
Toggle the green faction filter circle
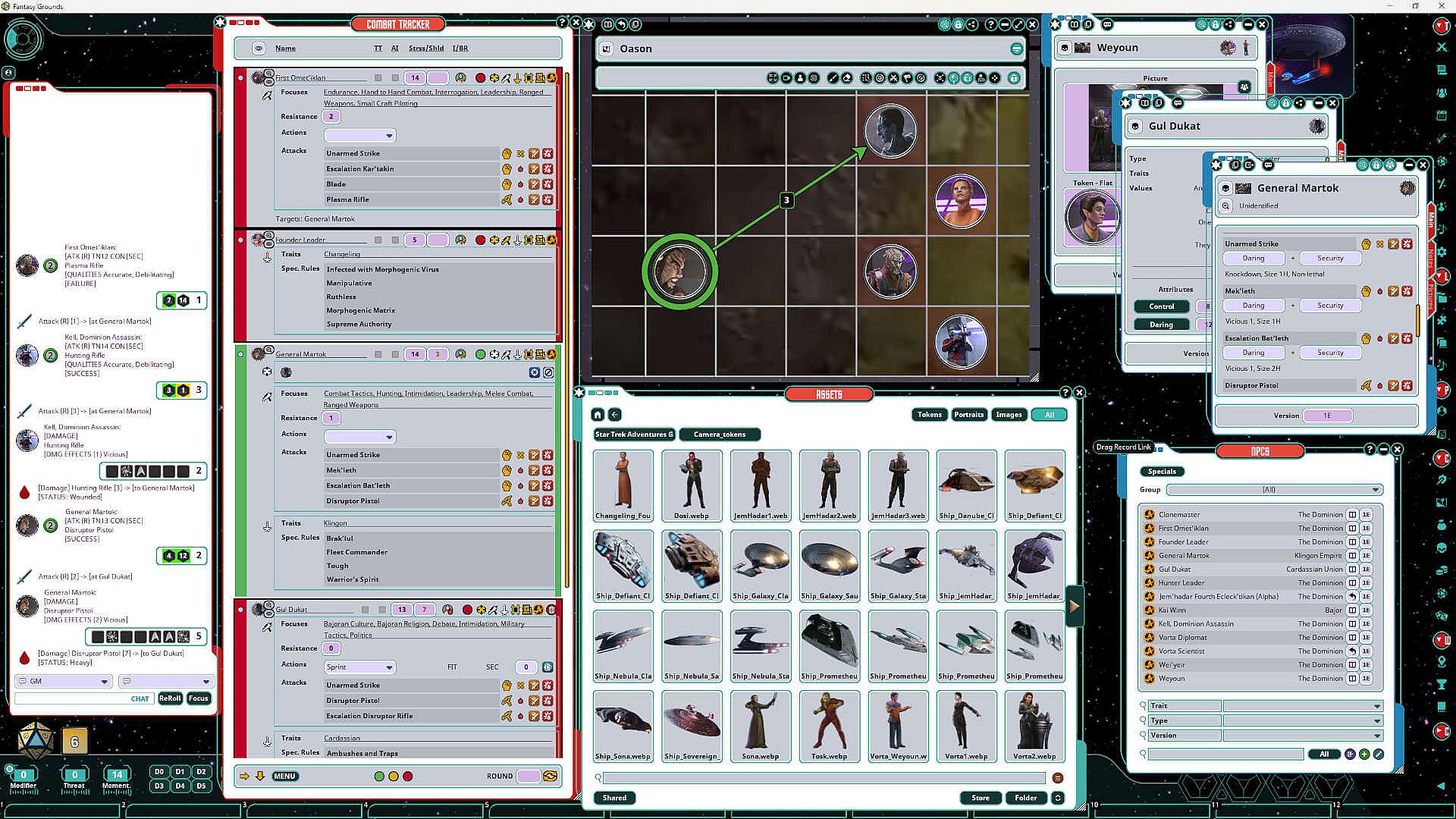[379, 776]
